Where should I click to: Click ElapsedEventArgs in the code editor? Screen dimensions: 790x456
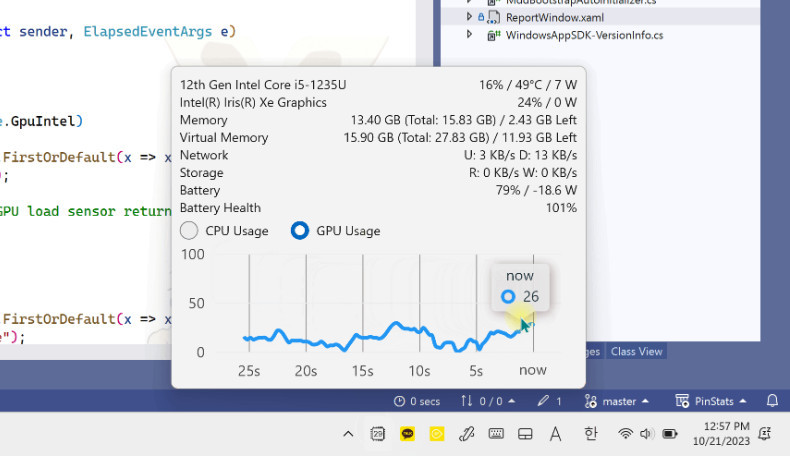(x=148, y=32)
